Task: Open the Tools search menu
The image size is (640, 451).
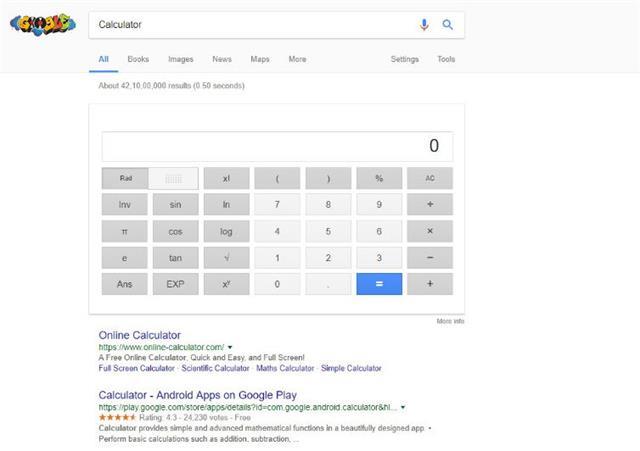Action: [x=446, y=59]
